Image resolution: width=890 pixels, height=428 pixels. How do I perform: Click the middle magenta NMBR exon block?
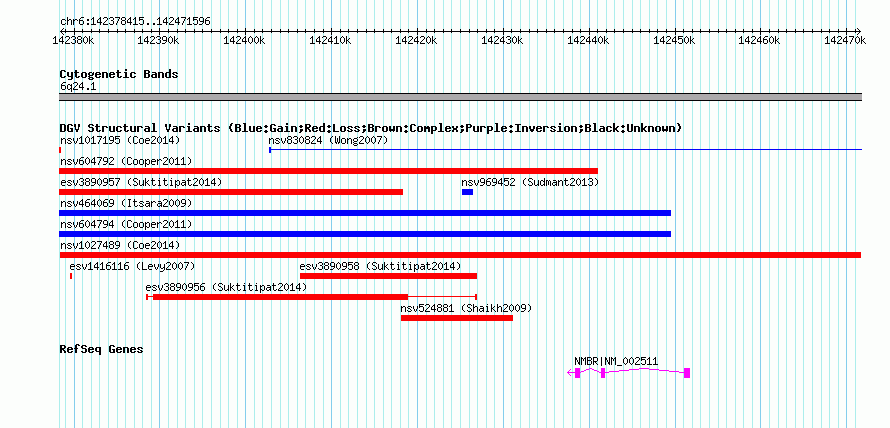click(603, 373)
